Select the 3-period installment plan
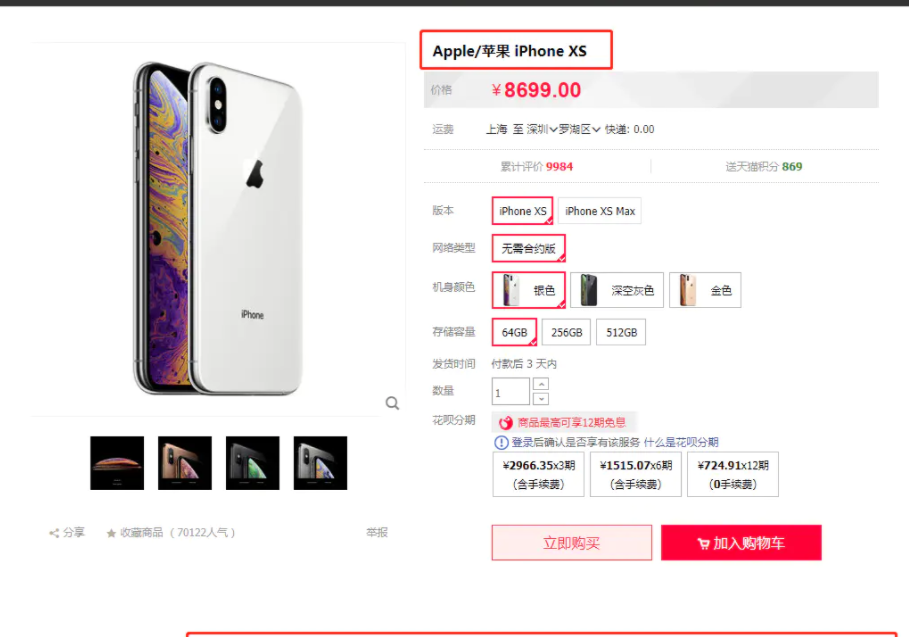This screenshot has height=637, width=909. [539, 474]
